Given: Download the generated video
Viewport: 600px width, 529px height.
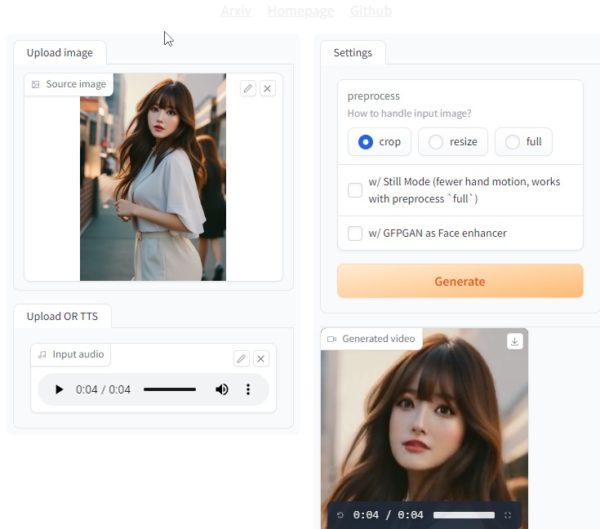Looking at the screenshot, I should [515, 341].
